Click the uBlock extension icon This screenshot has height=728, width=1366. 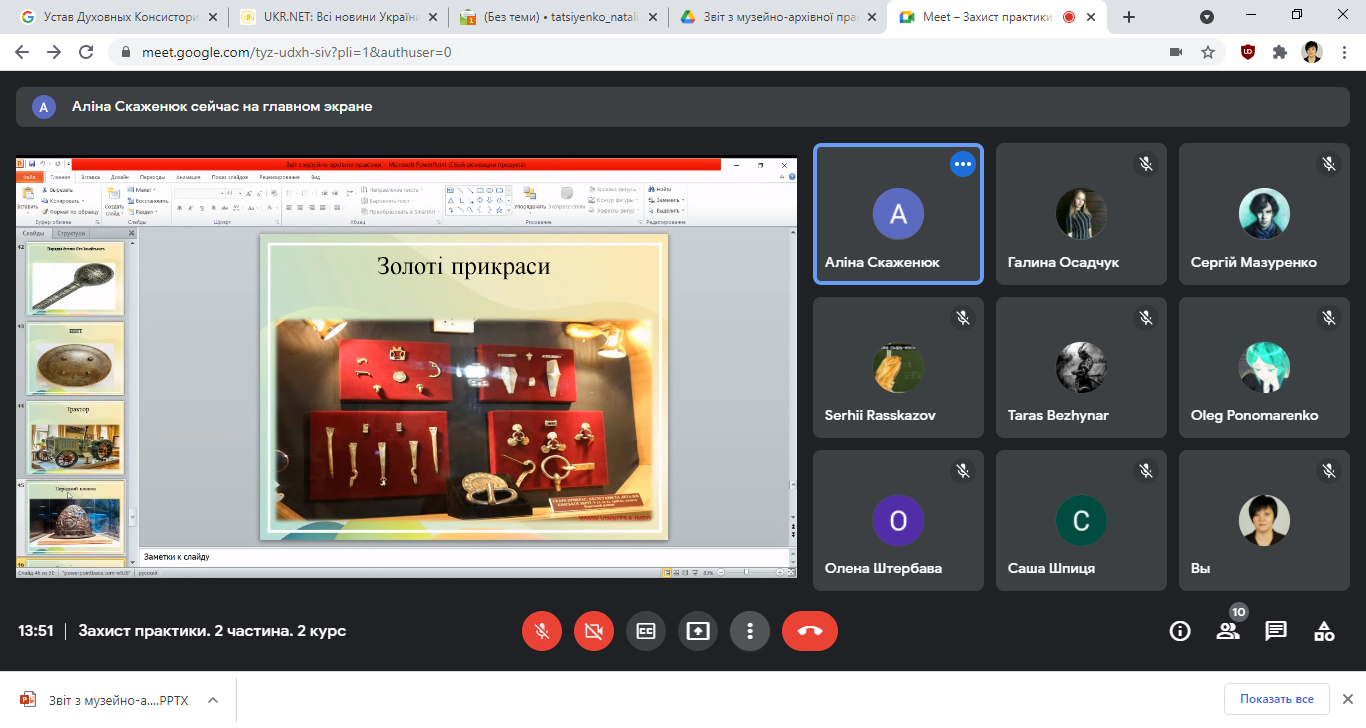click(x=1248, y=52)
